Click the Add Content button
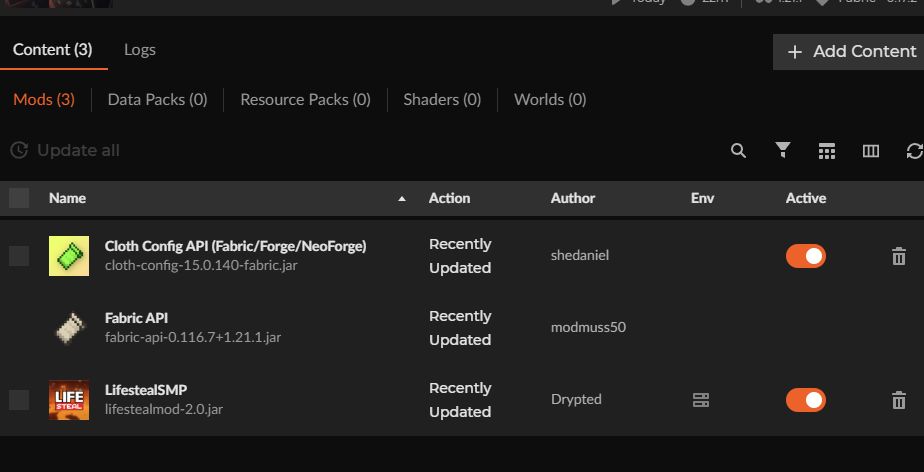924x472 pixels. click(851, 52)
